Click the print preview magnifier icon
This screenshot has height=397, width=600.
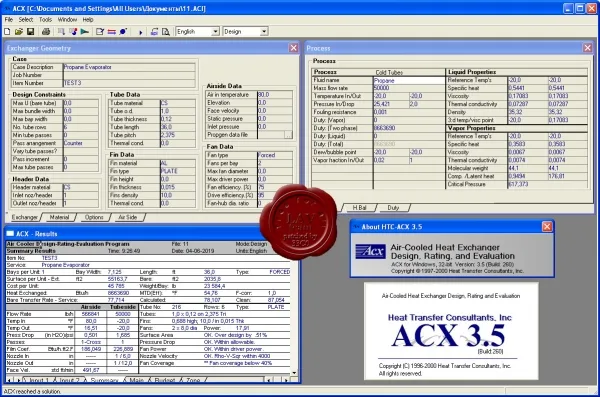(166, 32)
